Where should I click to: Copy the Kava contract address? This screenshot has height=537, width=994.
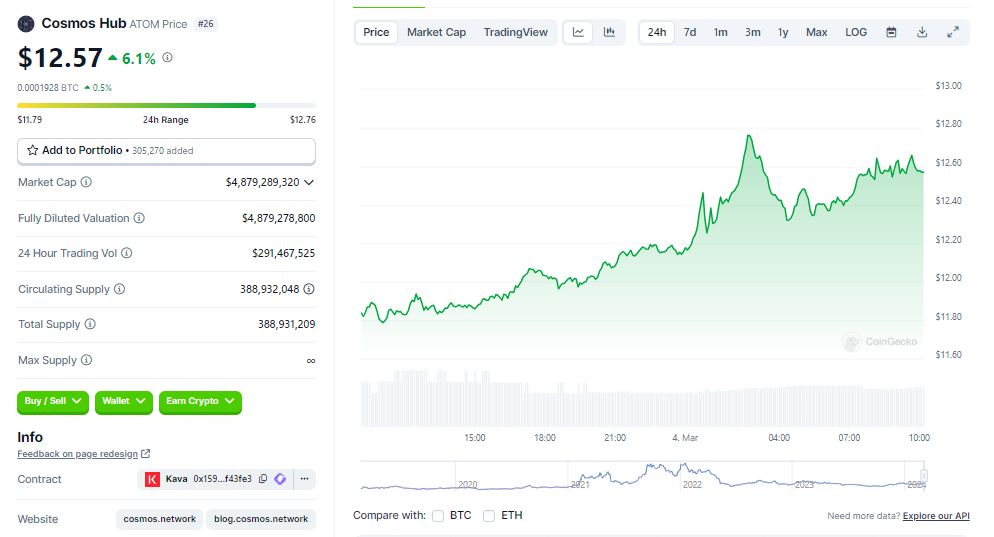tap(263, 479)
